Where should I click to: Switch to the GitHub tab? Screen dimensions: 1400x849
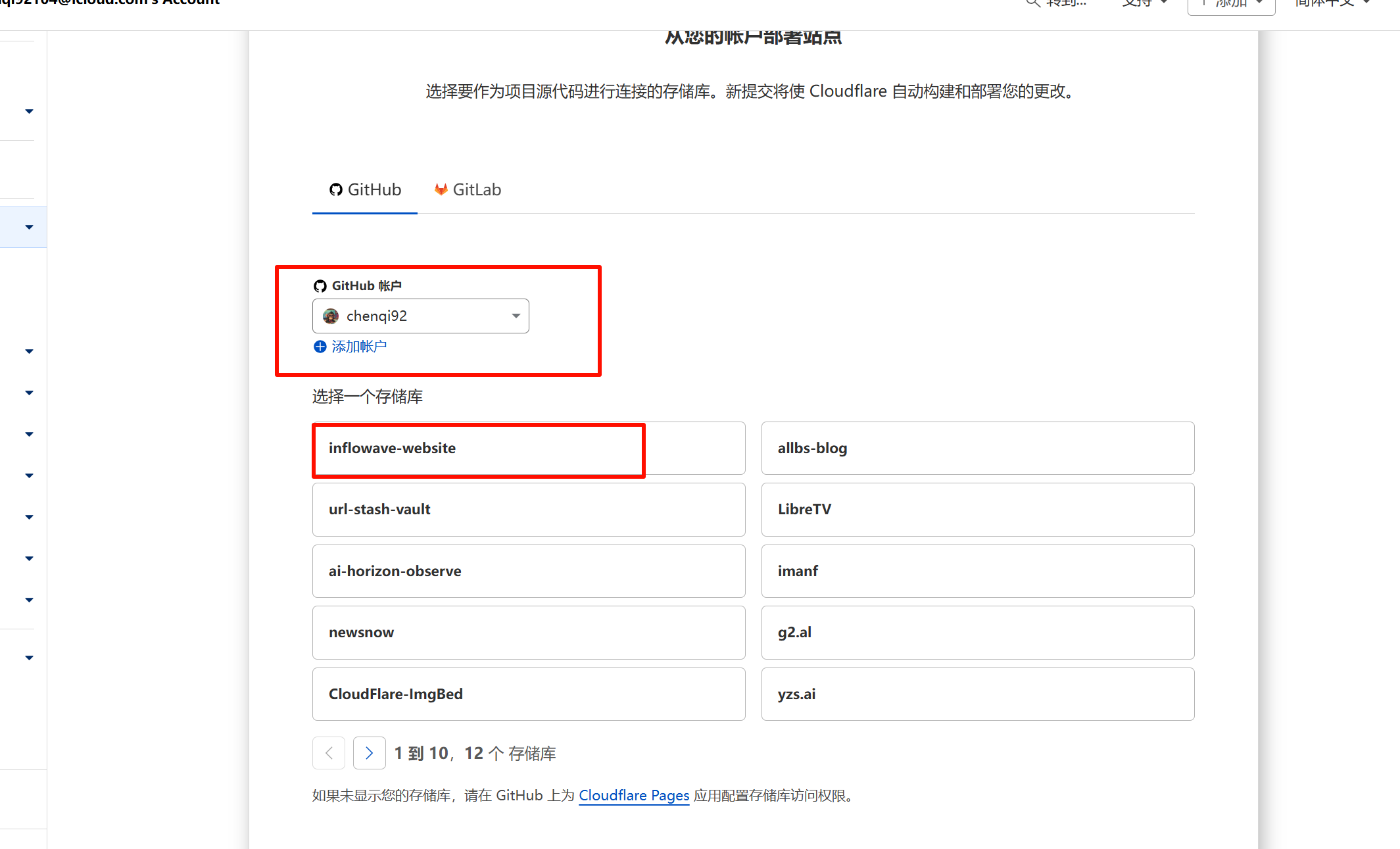[365, 190]
